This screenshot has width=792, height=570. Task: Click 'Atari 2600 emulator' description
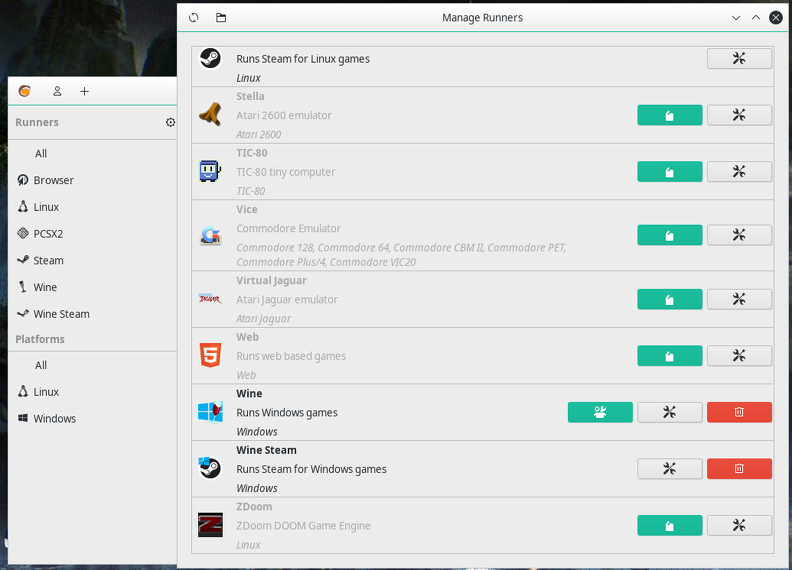click(284, 115)
